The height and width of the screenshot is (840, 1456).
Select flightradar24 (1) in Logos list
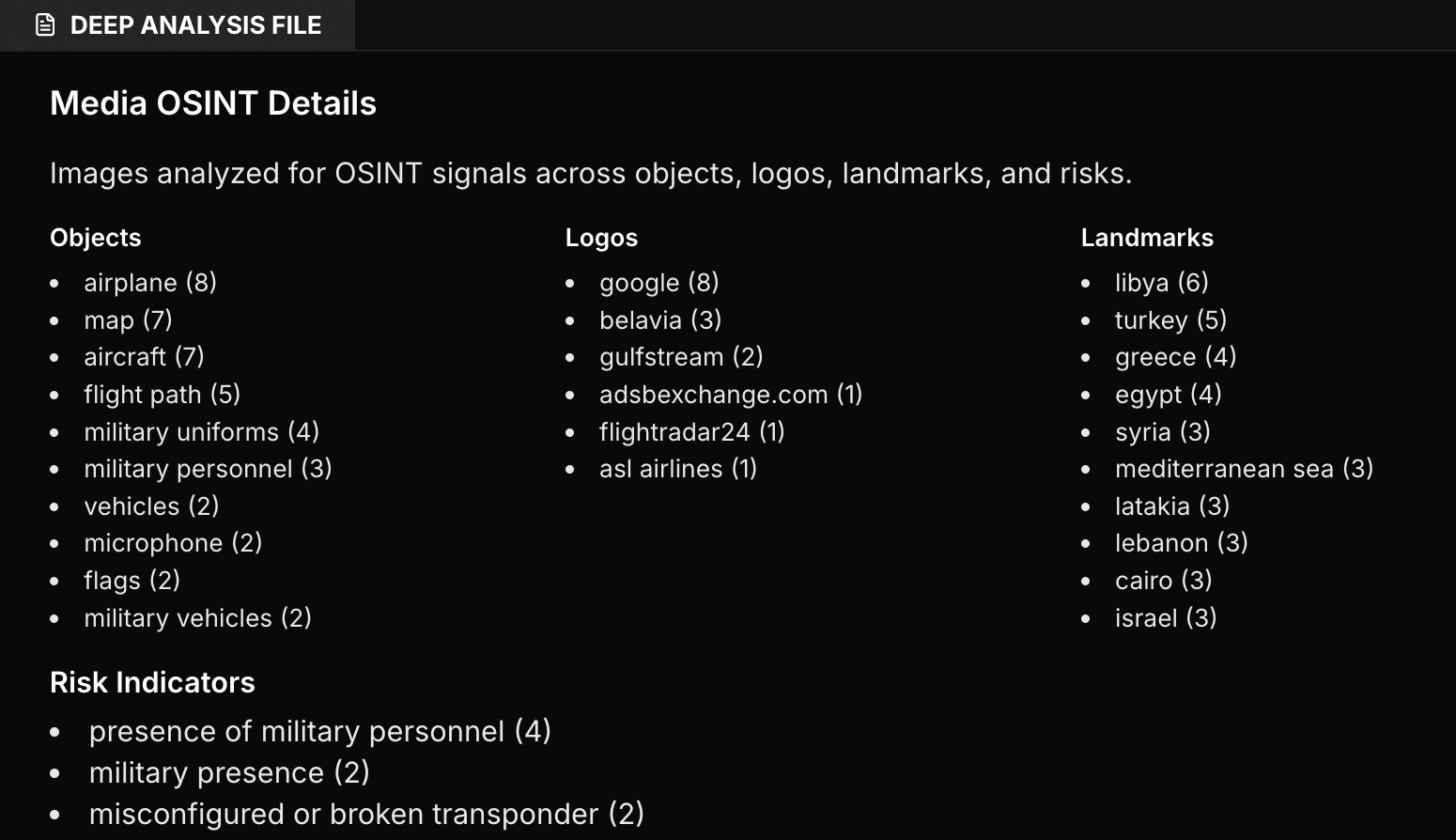tap(692, 432)
